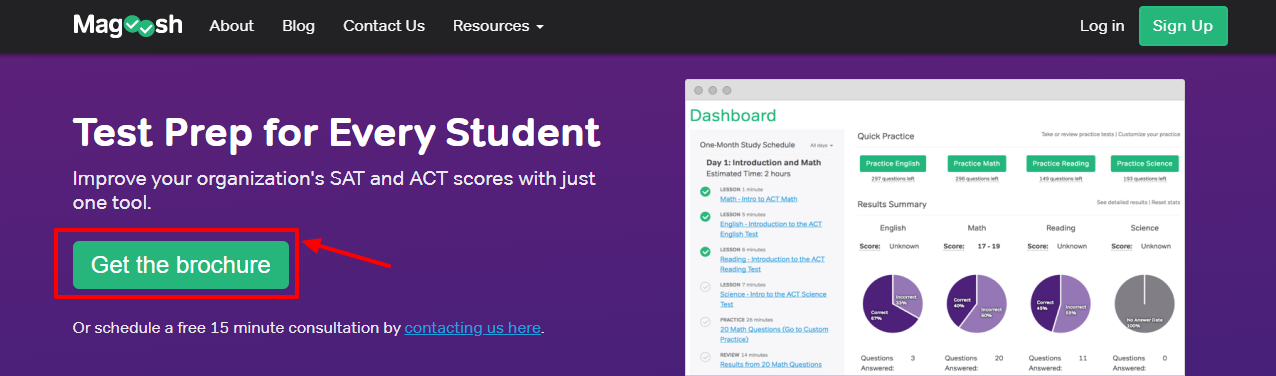Screen dimensions: 1276x376
Task: Click '193 questions left' under Practice Science
Action: (1145, 179)
